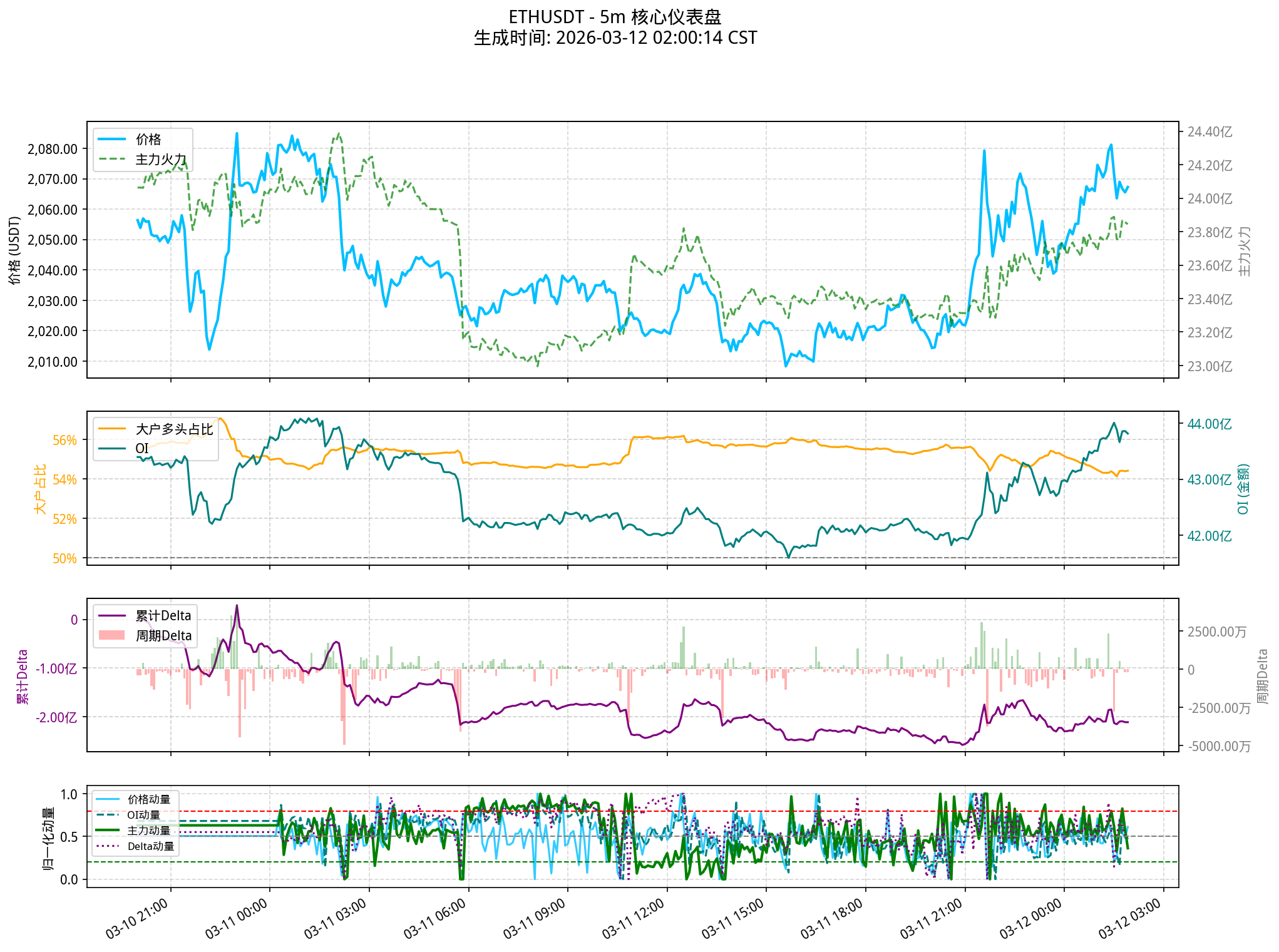The height and width of the screenshot is (952, 1279).
Task: Click the 主力动量 legend entry
Action: (148, 831)
